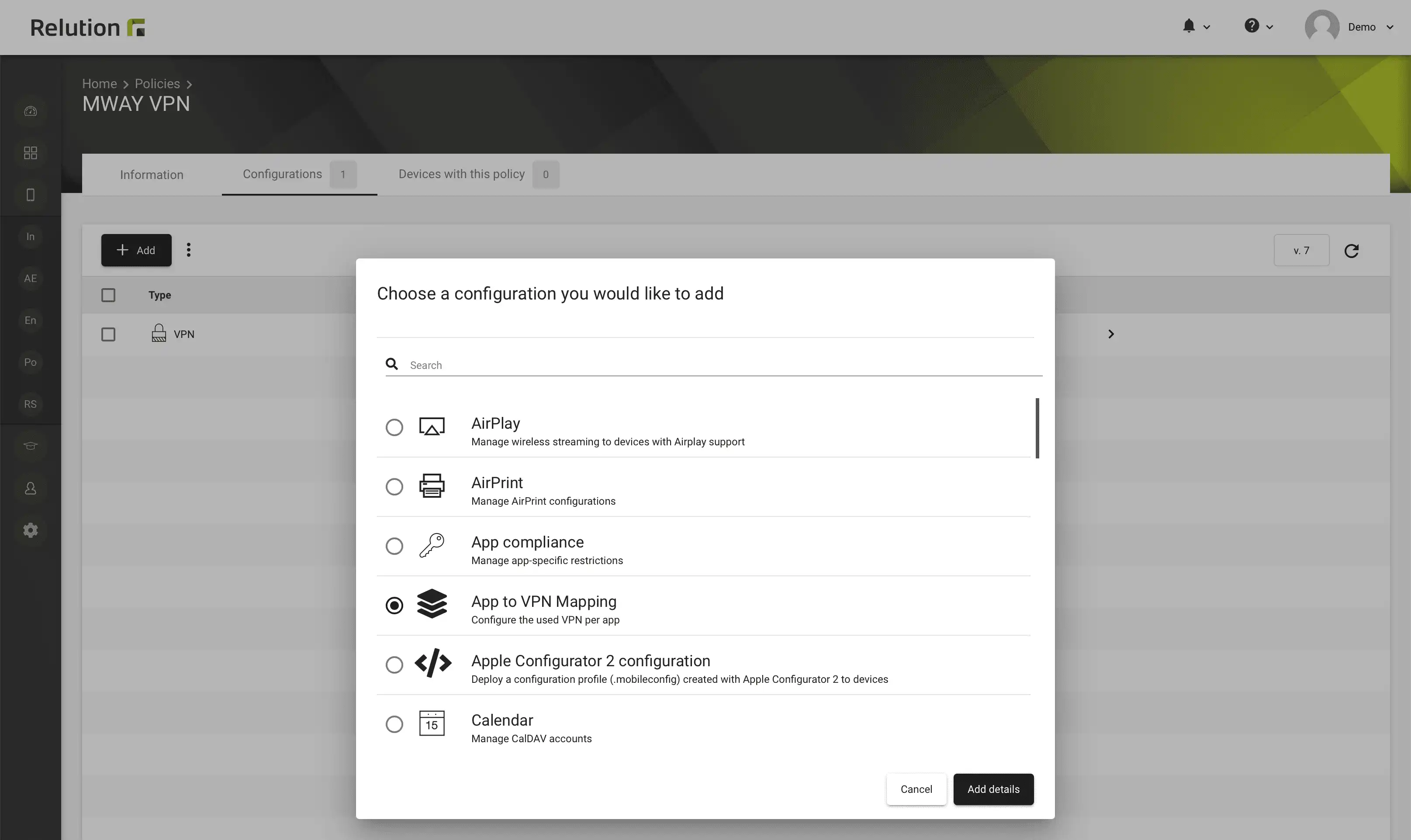1411x840 pixels.
Task: Click the Demo user avatar
Action: (1321, 27)
